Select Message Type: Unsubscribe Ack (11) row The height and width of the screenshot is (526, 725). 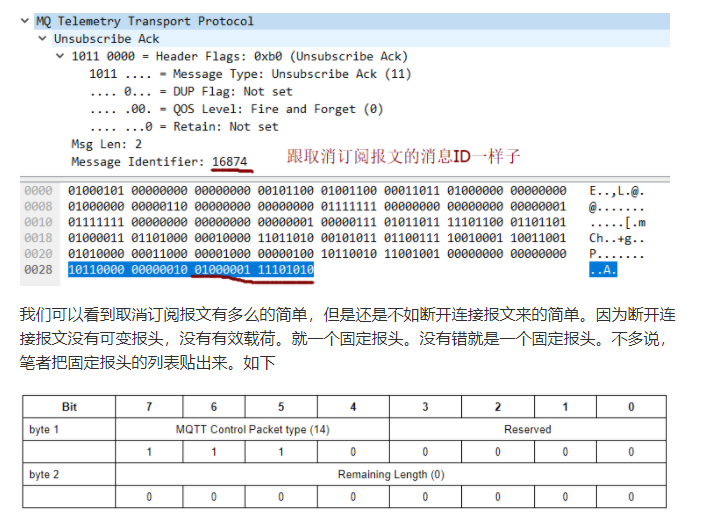pos(250,73)
